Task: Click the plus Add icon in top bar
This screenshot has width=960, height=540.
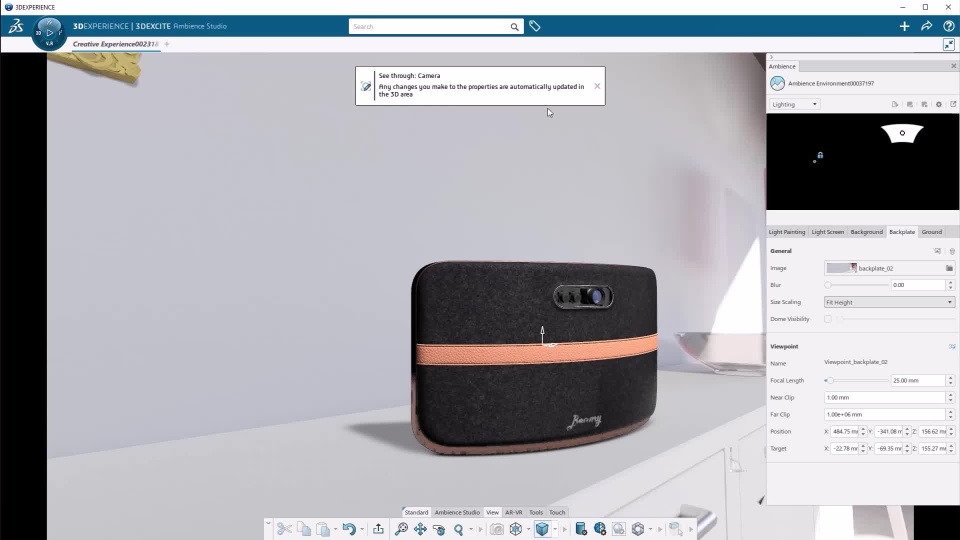Action: click(x=904, y=26)
